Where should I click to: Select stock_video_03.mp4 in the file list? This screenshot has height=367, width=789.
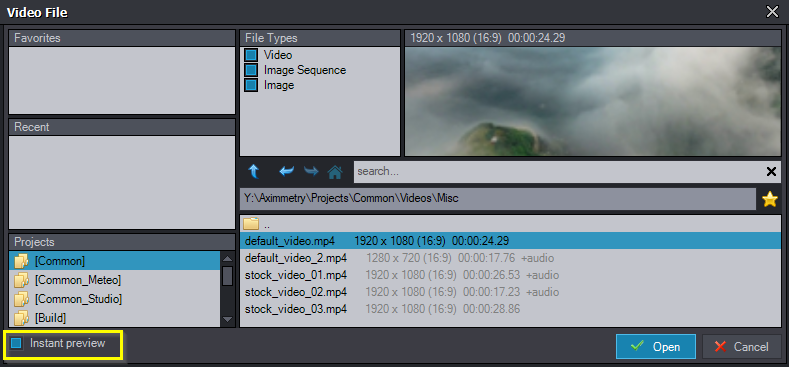coord(510,309)
